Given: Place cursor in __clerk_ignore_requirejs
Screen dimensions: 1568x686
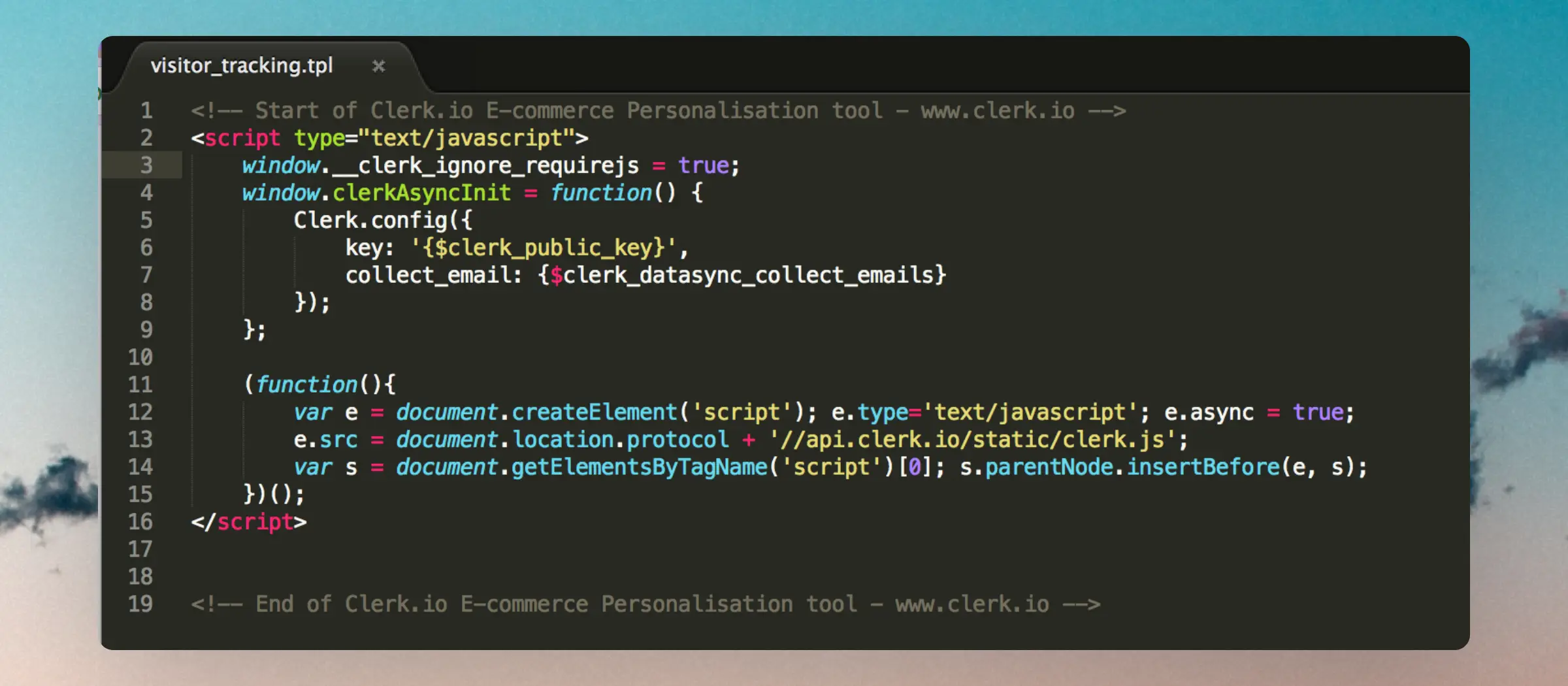Looking at the screenshot, I should [485, 166].
